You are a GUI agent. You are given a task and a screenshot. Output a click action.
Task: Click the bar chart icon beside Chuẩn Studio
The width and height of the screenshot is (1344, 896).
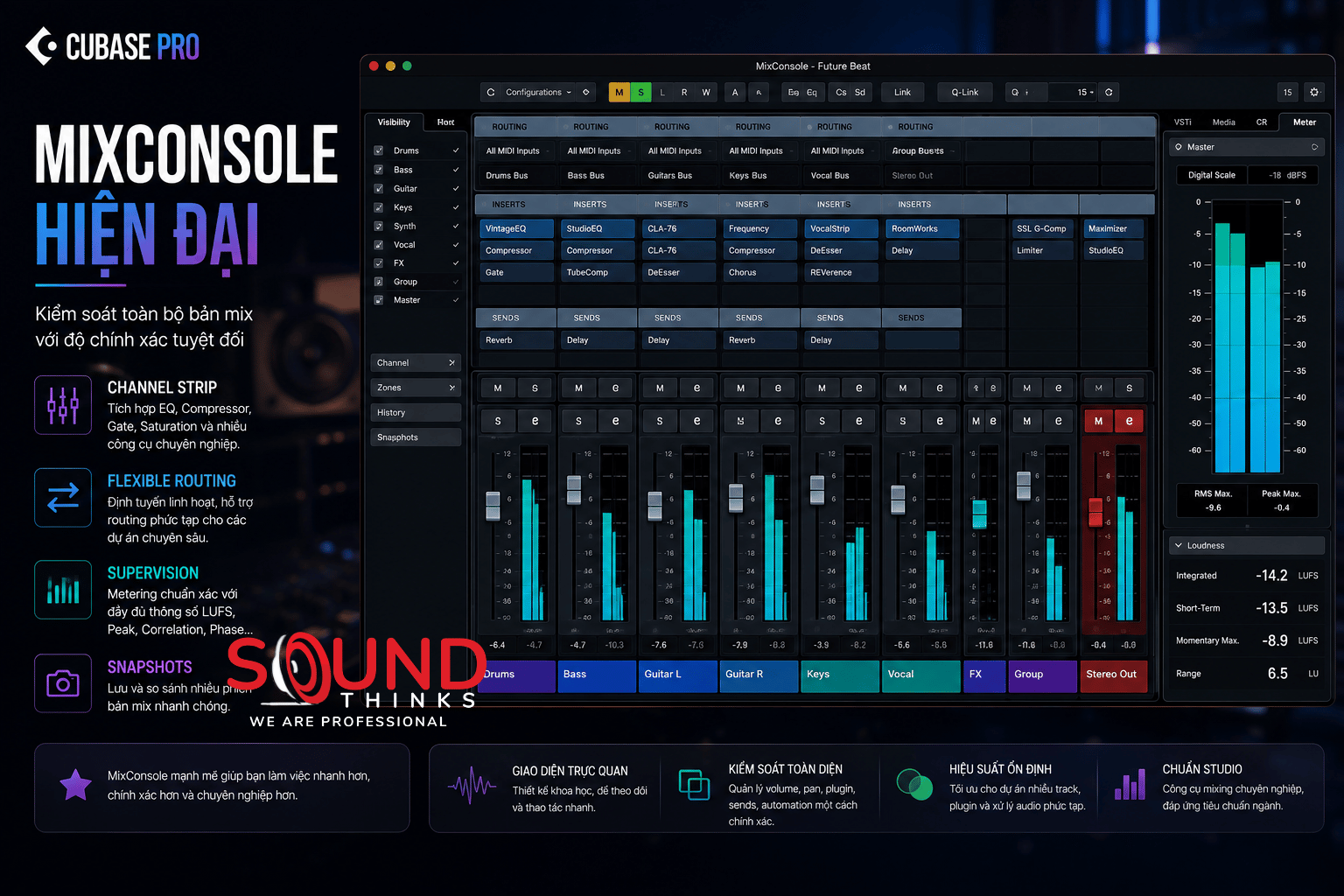(x=1130, y=784)
